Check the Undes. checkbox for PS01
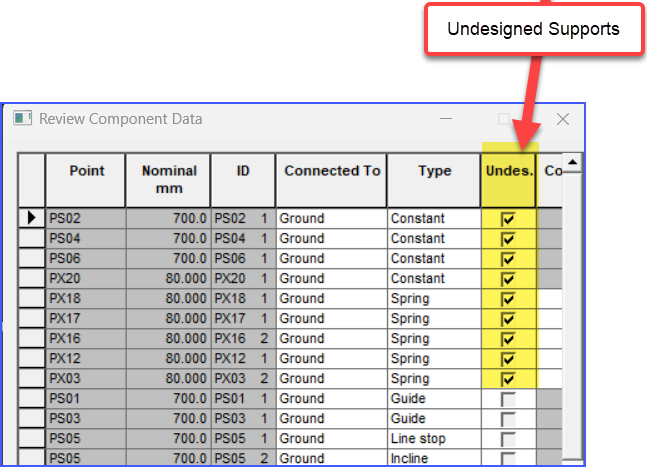 pos(508,399)
